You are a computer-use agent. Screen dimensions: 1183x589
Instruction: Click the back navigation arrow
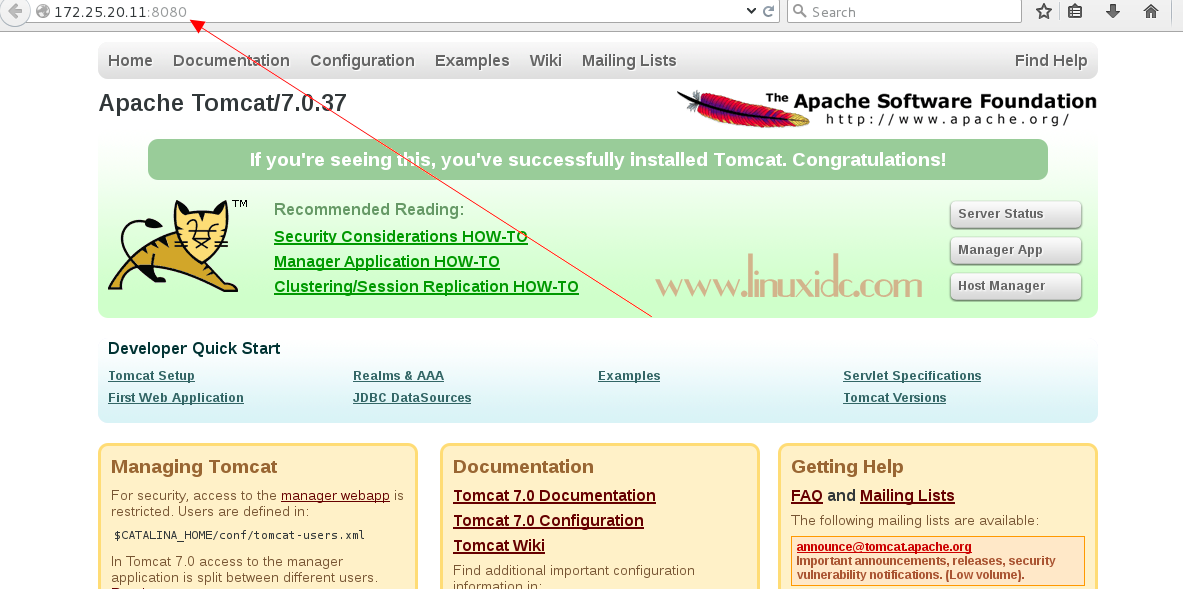tap(14, 12)
